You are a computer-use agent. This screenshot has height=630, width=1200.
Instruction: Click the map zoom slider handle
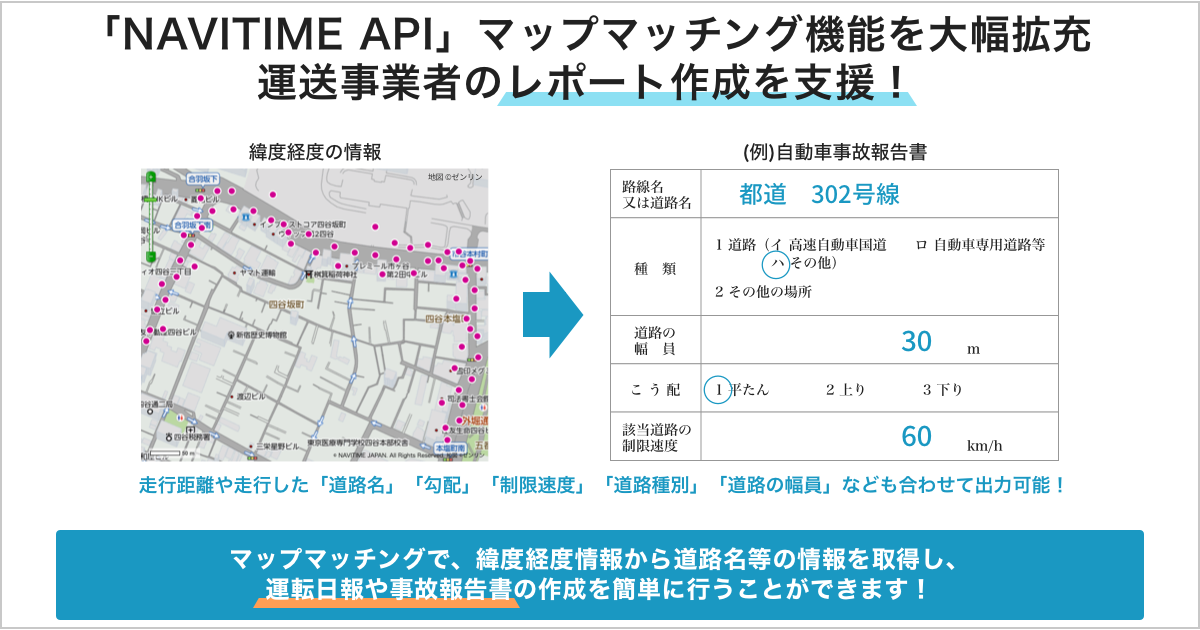[151, 200]
